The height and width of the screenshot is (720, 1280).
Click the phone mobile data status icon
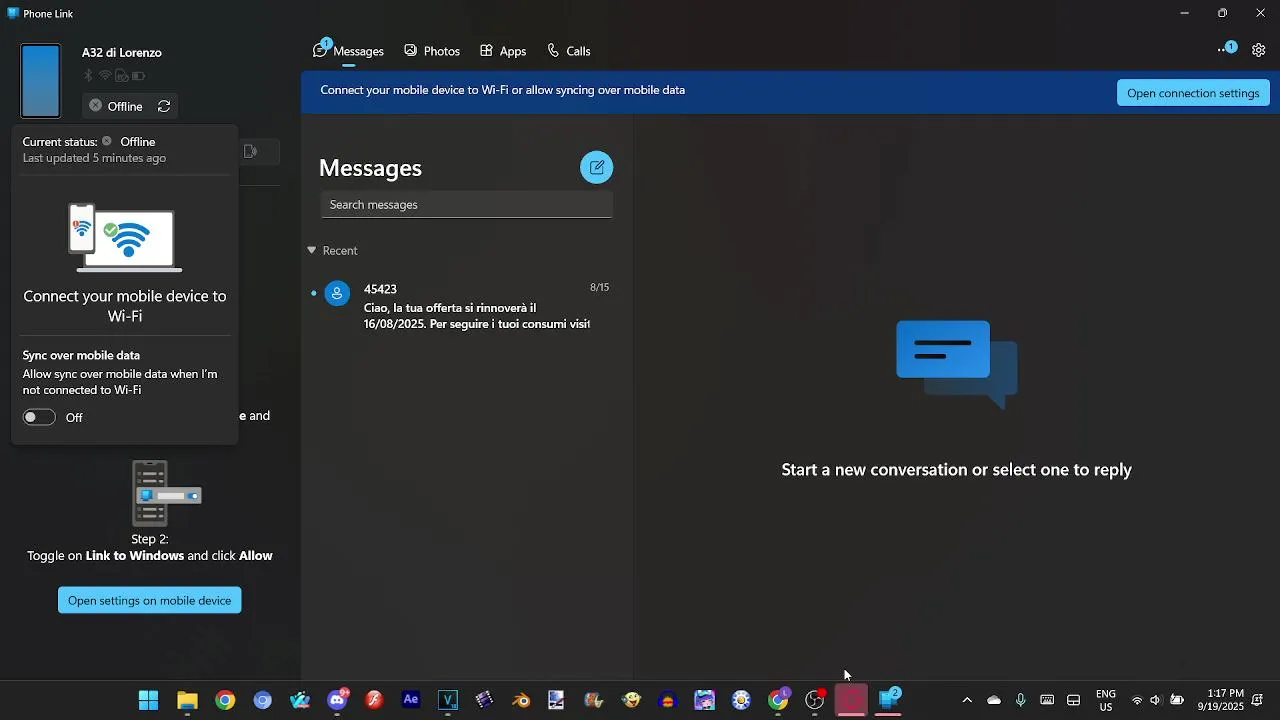click(x=122, y=76)
